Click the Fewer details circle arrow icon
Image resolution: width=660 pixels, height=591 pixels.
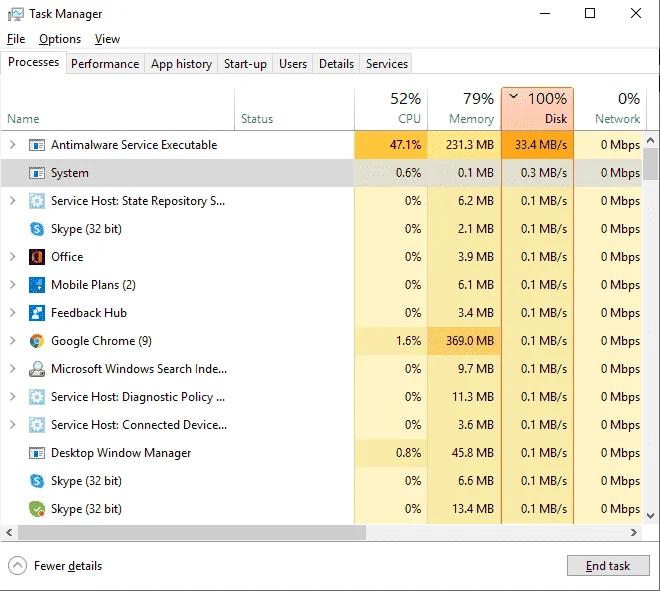[x=17, y=566]
